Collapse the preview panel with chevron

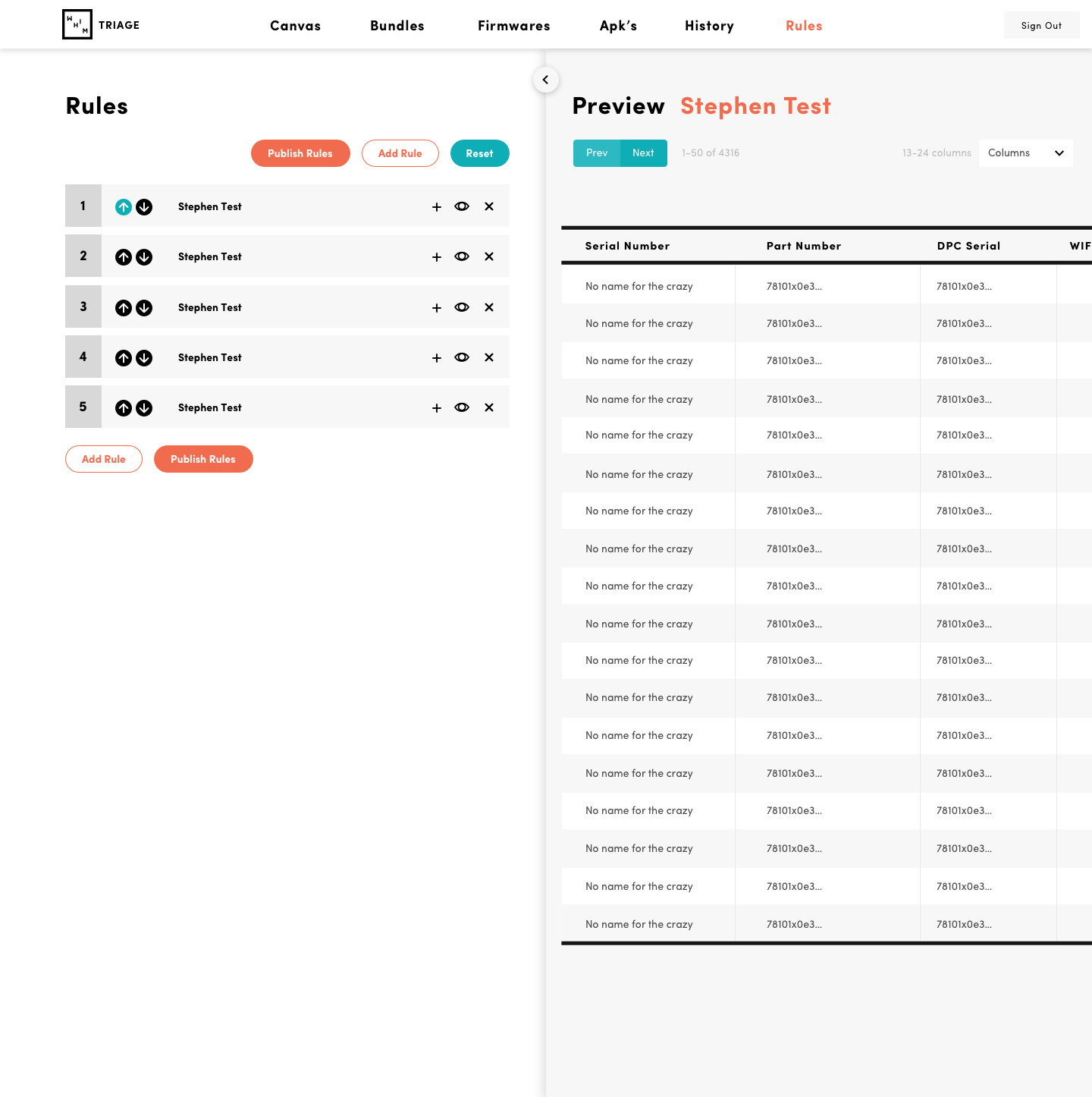pyautogui.click(x=545, y=80)
